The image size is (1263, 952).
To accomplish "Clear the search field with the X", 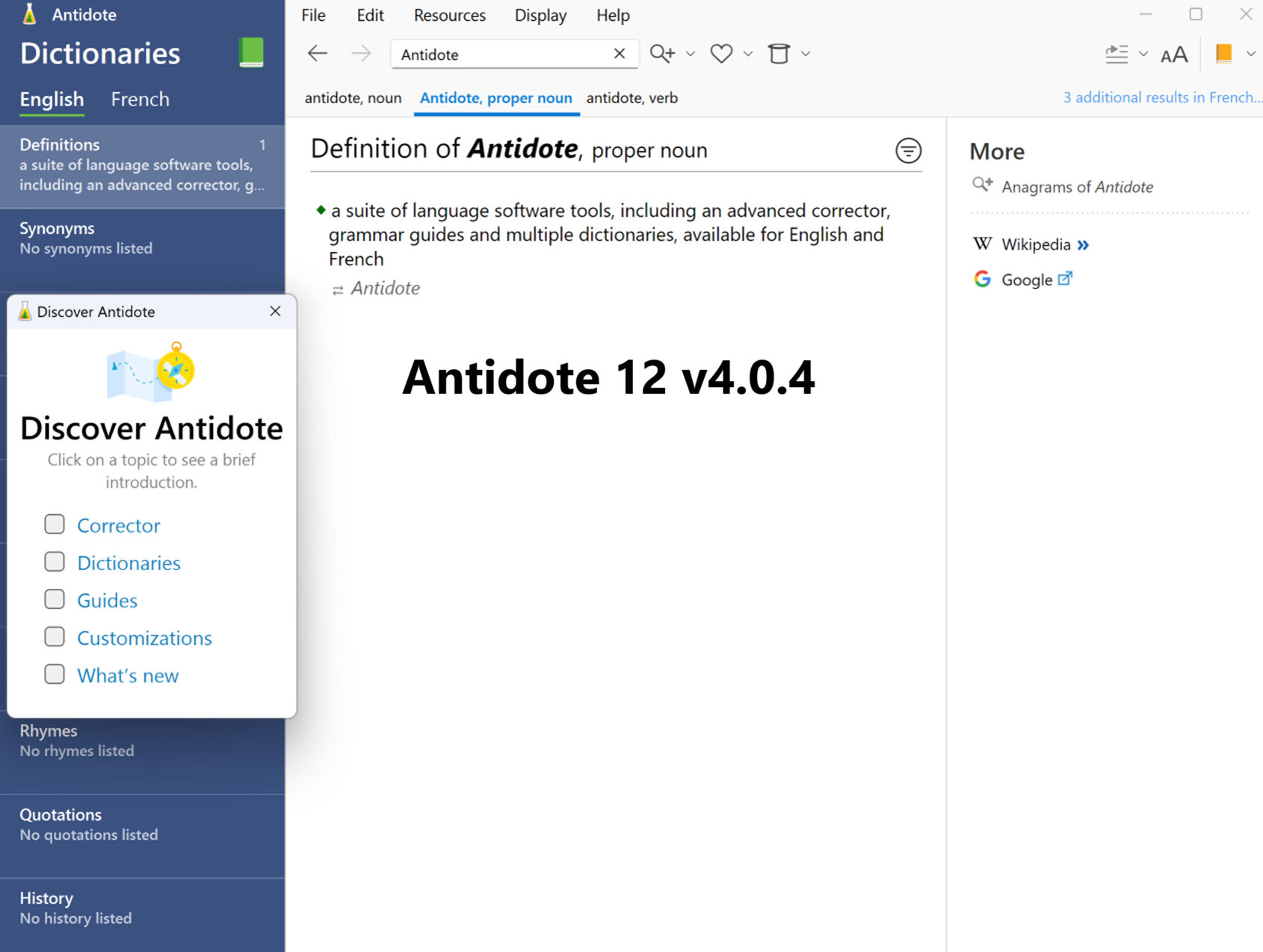I will [620, 54].
